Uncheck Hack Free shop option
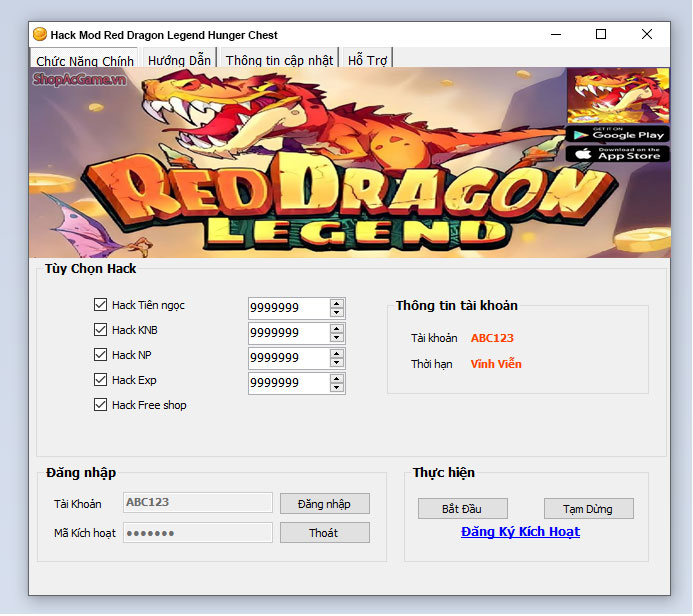The width and height of the screenshot is (693, 616). click(x=100, y=405)
